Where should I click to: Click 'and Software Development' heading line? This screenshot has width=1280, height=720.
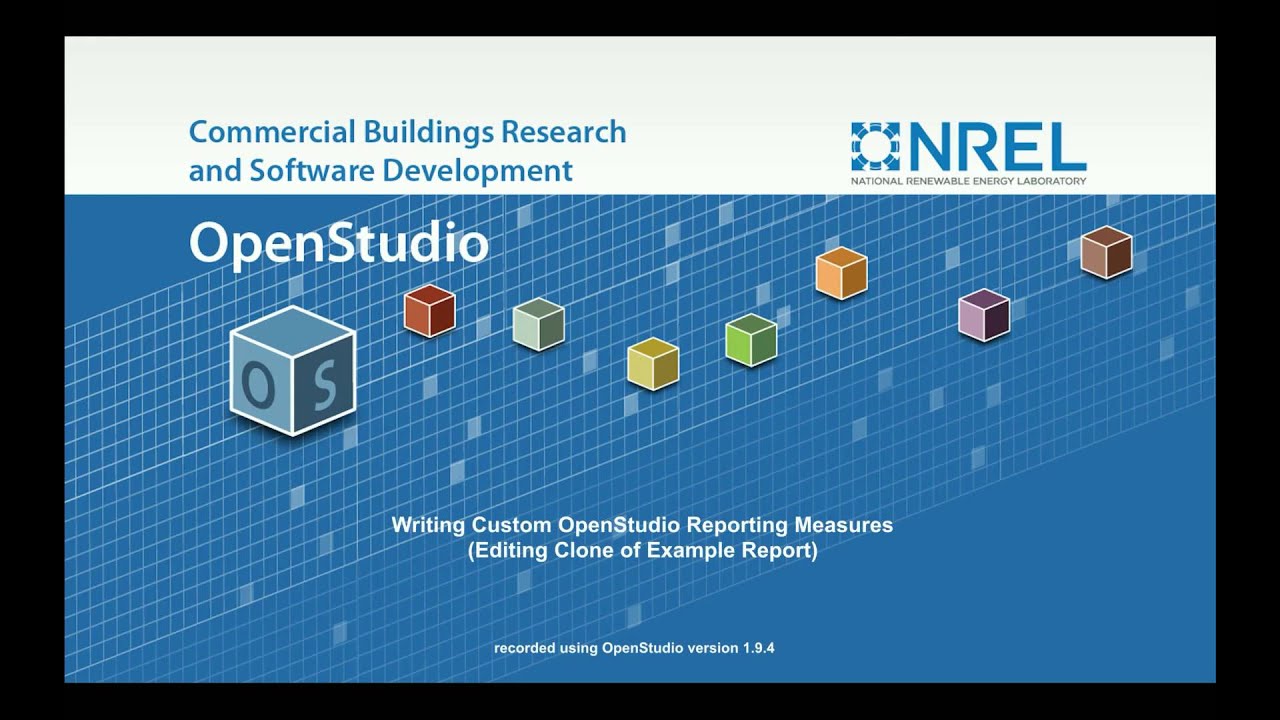click(381, 171)
